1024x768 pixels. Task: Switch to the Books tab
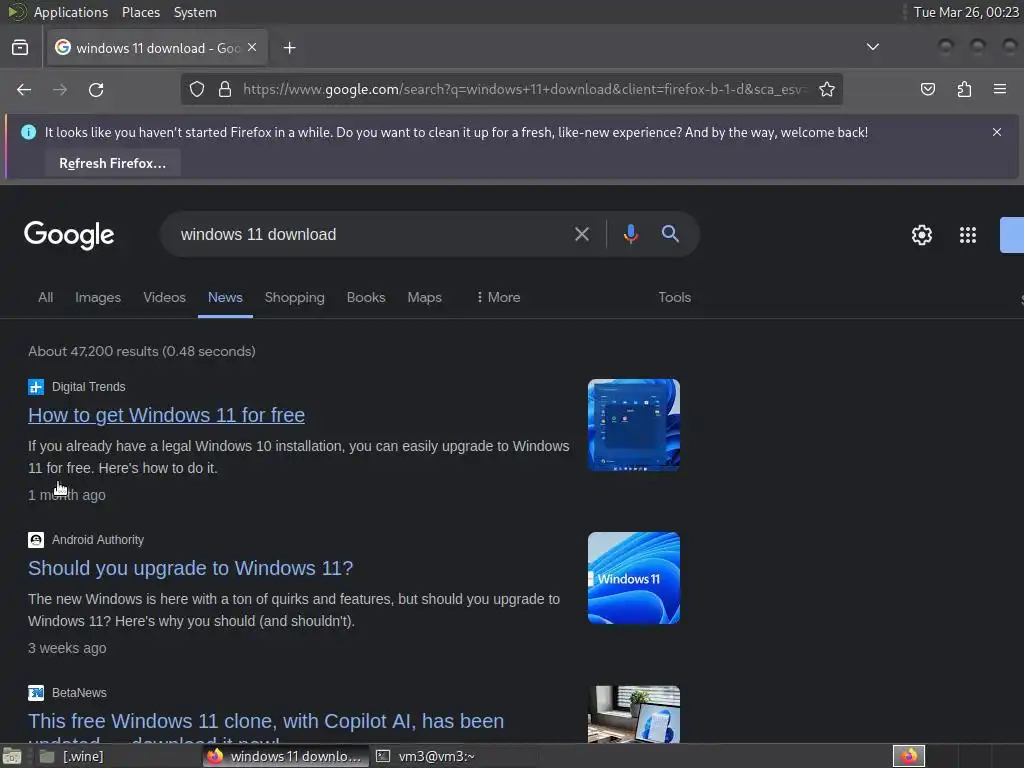366,297
